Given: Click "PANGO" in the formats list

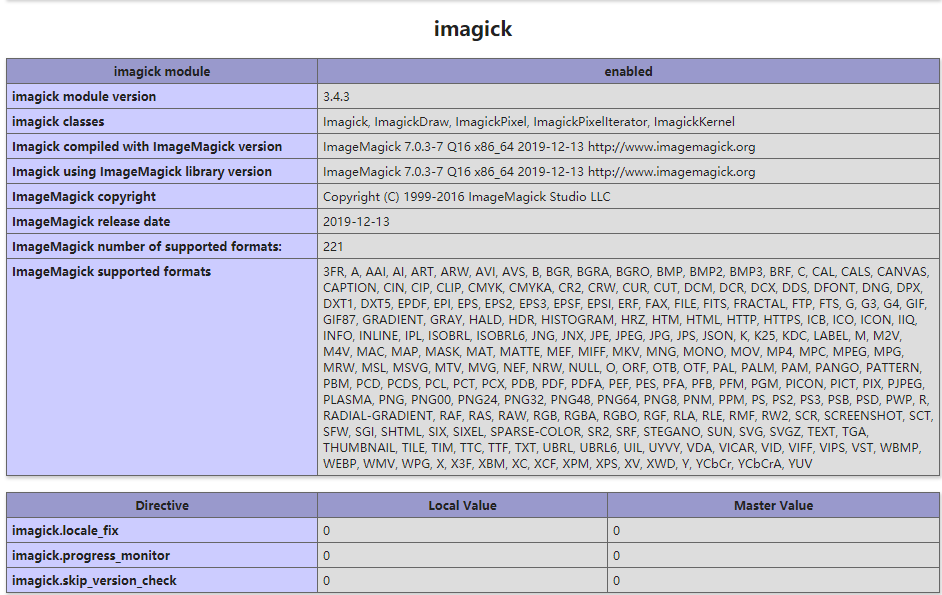Looking at the screenshot, I should pyautogui.click(x=837, y=368).
